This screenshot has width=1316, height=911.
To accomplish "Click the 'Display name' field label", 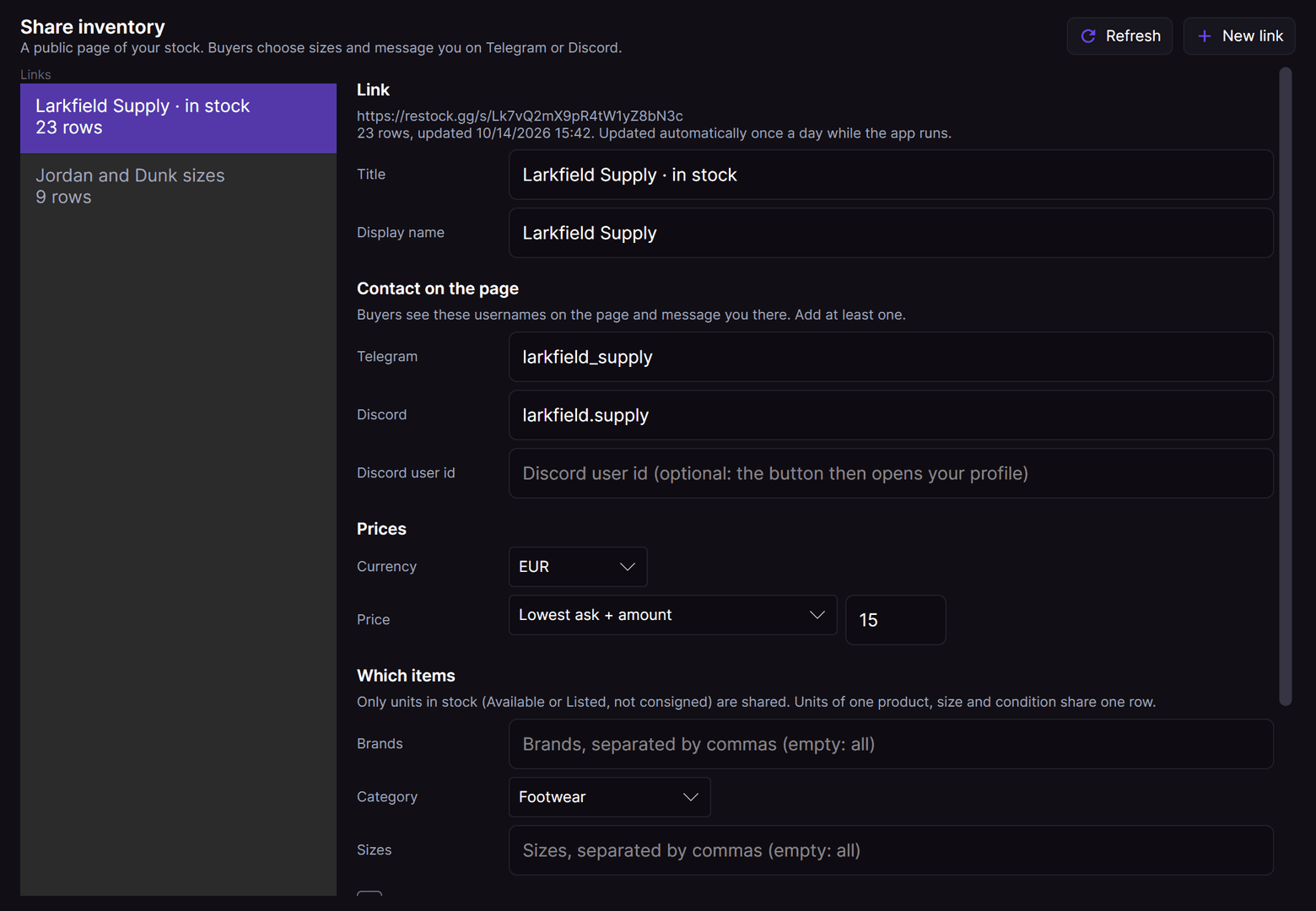I will (x=401, y=233).
